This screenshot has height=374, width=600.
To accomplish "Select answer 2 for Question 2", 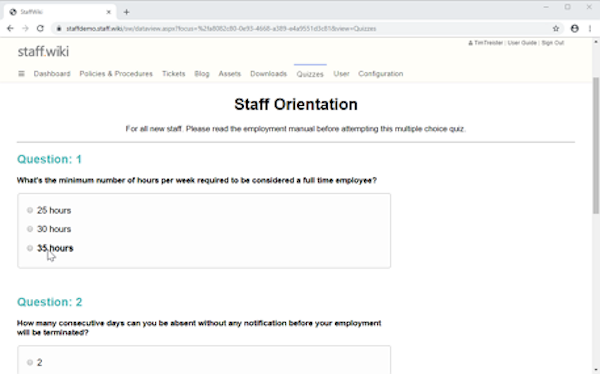I will click(x=30, y=363).
